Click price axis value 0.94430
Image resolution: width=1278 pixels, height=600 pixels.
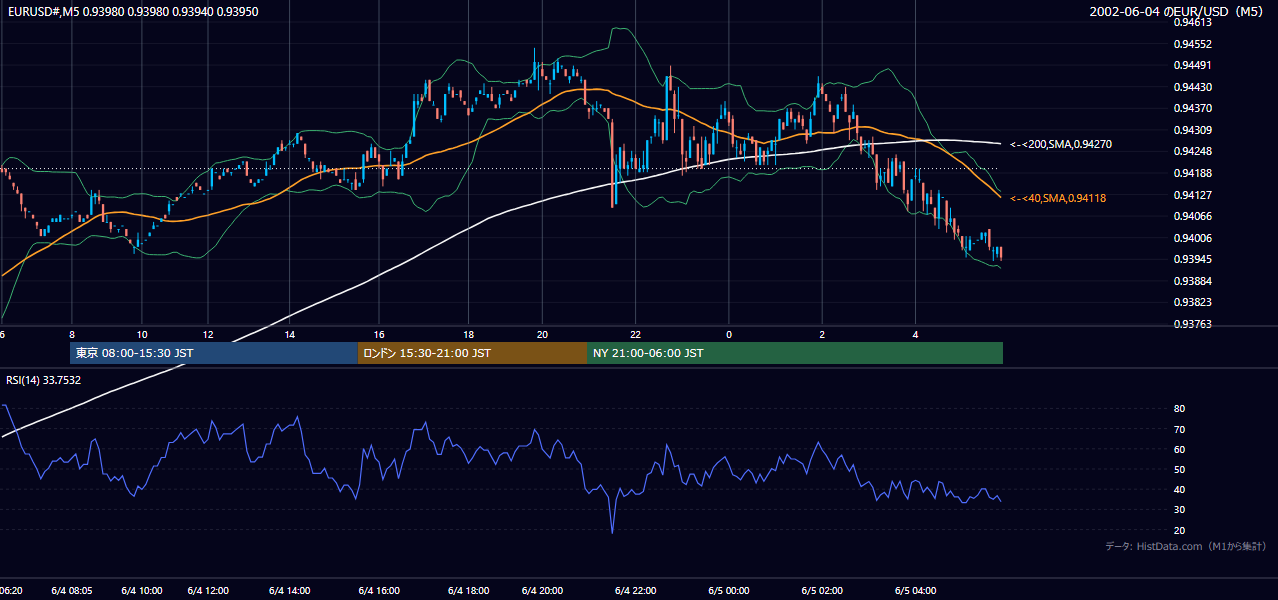(1192, 87)
